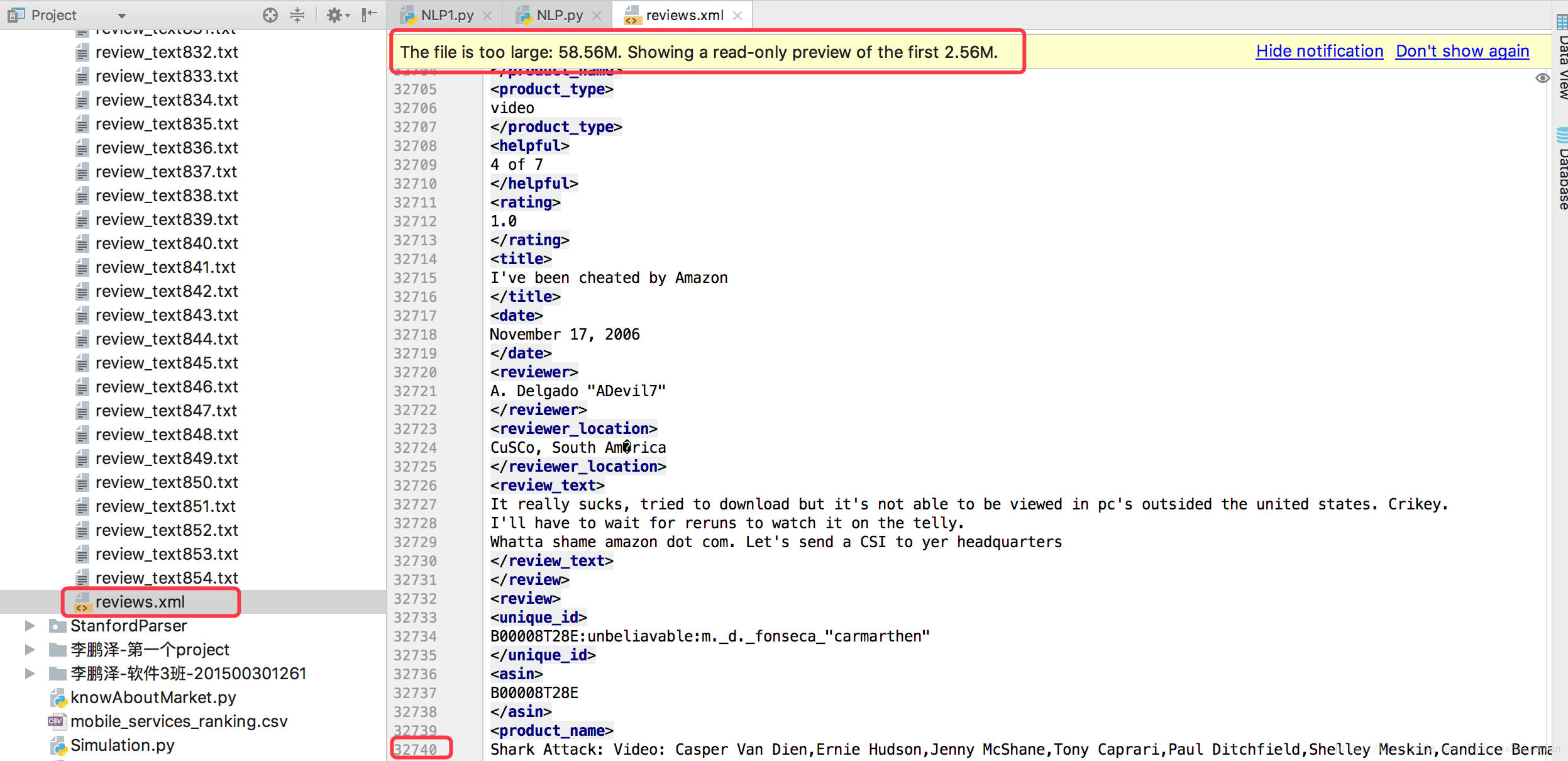Screen dimensions: 1568x761
Task: Click the Don't show again link
Action: [x=1462, y=51]
